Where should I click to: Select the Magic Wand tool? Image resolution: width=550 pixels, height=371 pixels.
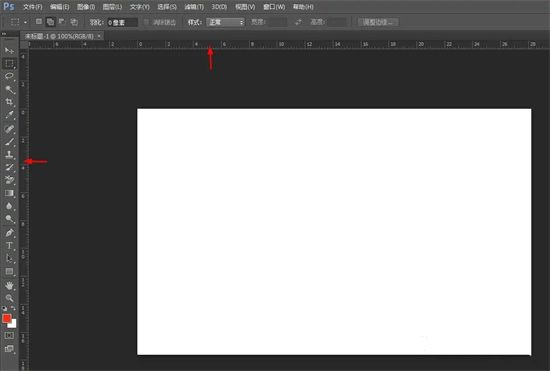(x=9, y=89)
